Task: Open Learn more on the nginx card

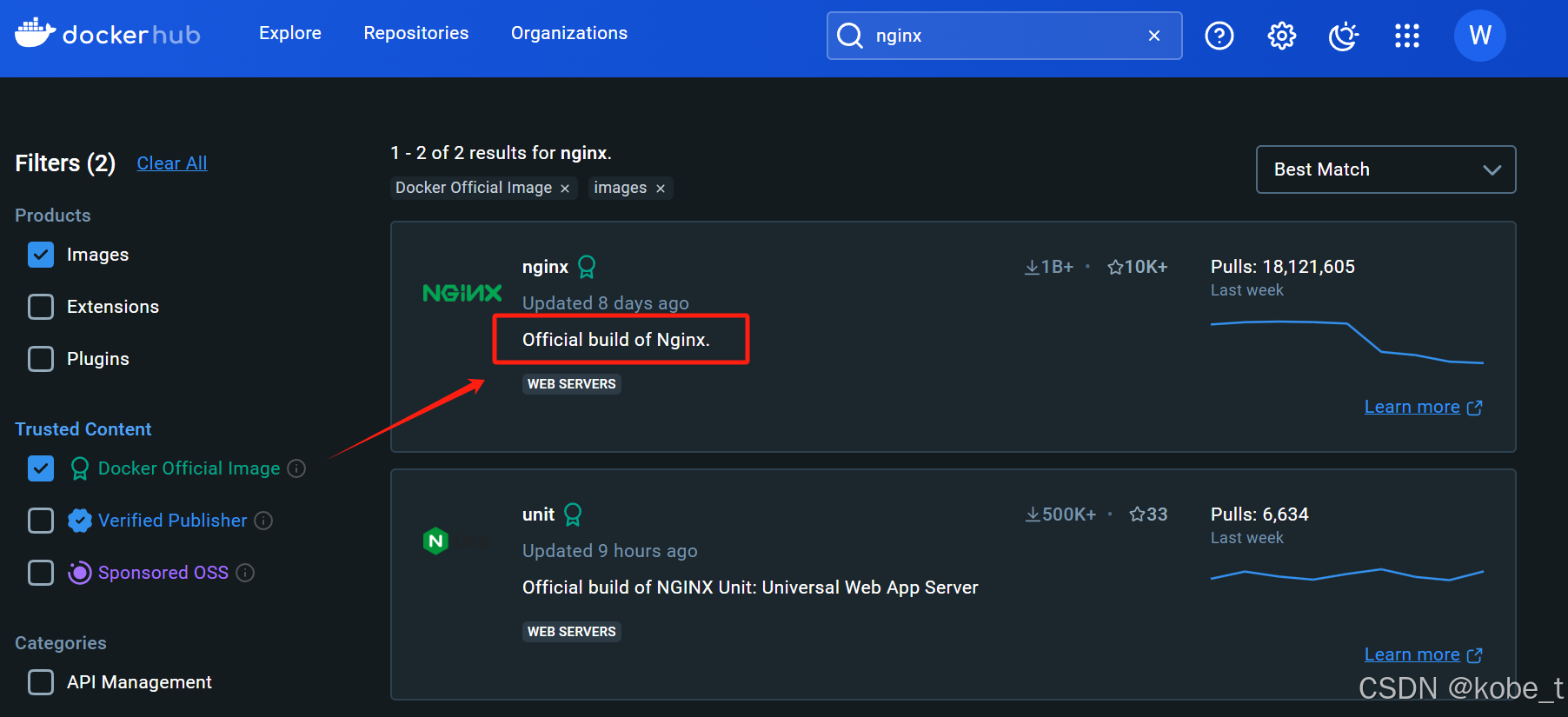Action: point(1423,407)
